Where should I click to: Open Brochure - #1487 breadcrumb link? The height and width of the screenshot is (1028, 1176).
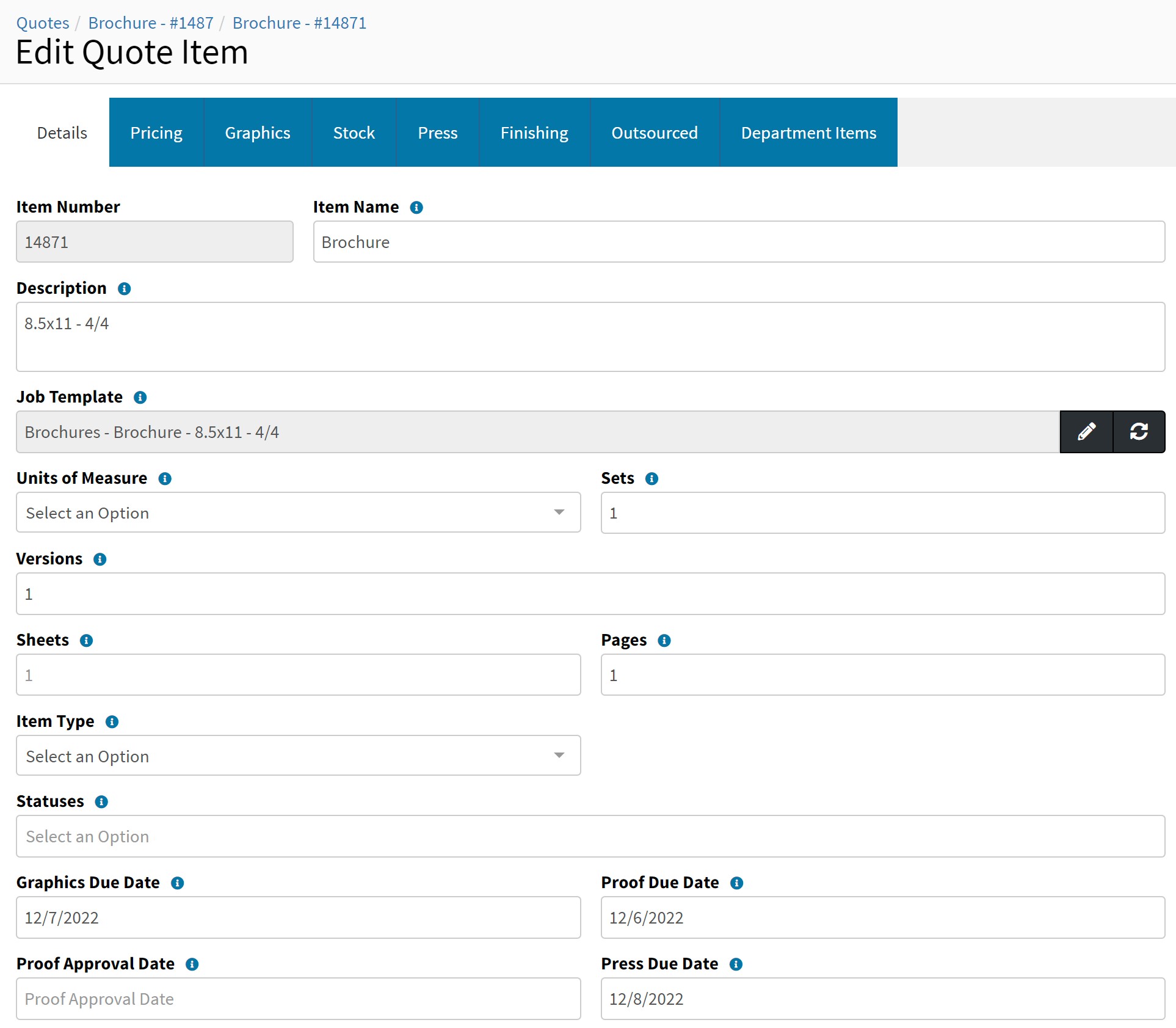[x=151, y=23]
